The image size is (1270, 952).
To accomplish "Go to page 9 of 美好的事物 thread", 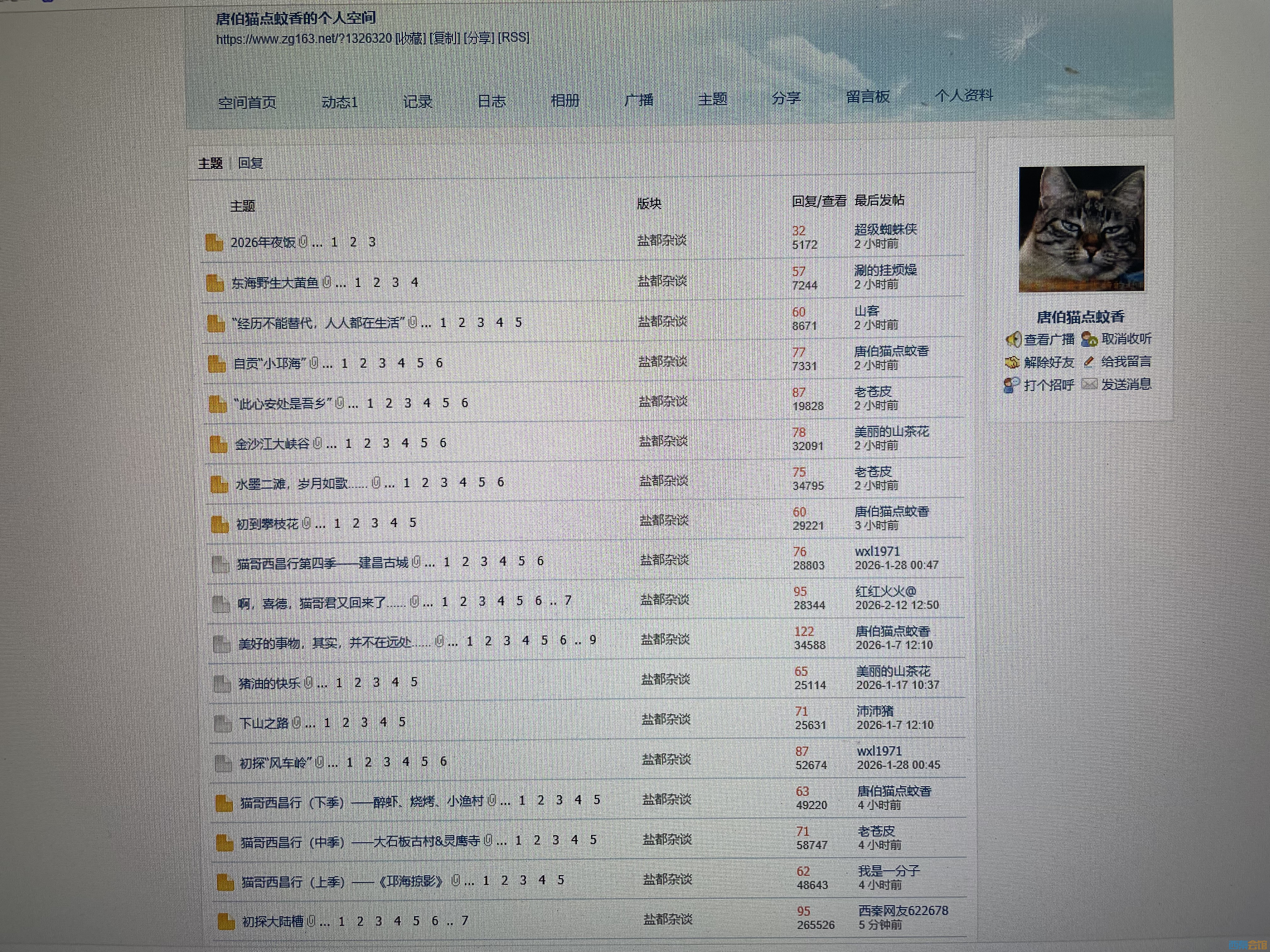I will pos(593,639).
